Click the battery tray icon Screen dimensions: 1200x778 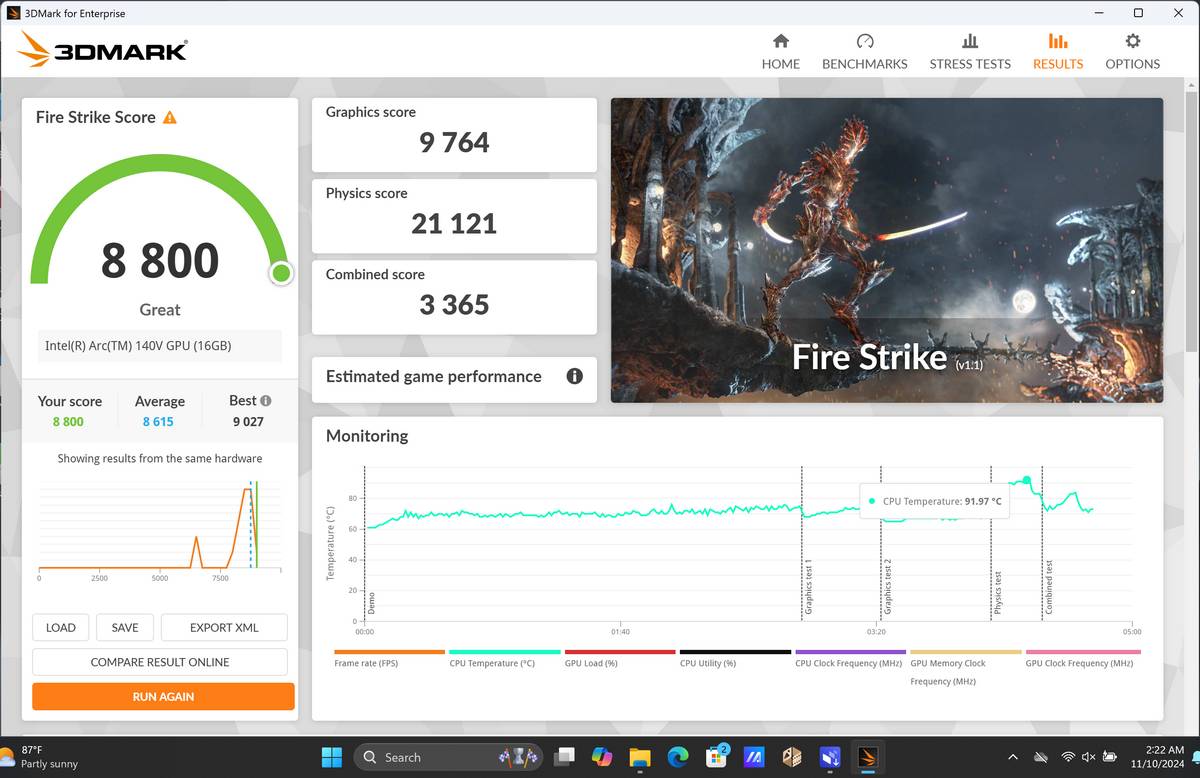point(1108,757)
